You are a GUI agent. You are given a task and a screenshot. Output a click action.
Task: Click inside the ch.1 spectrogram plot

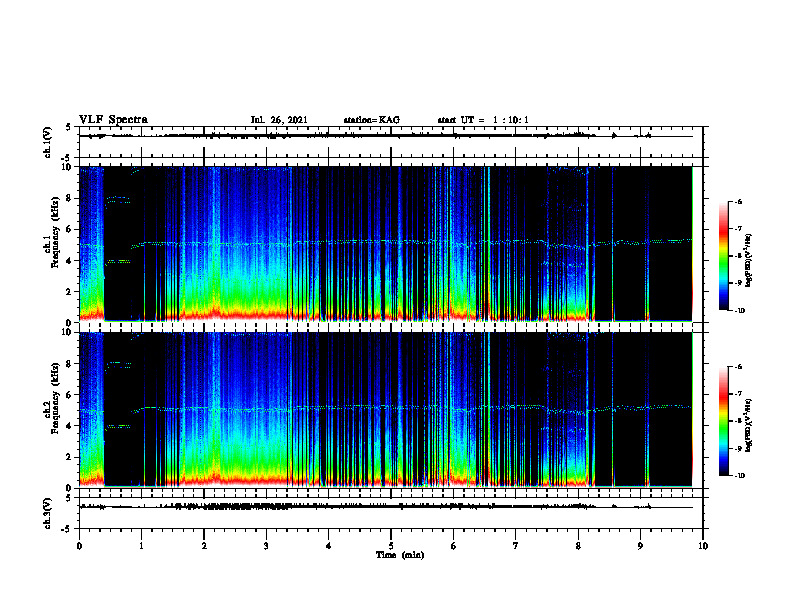point(391,244)
